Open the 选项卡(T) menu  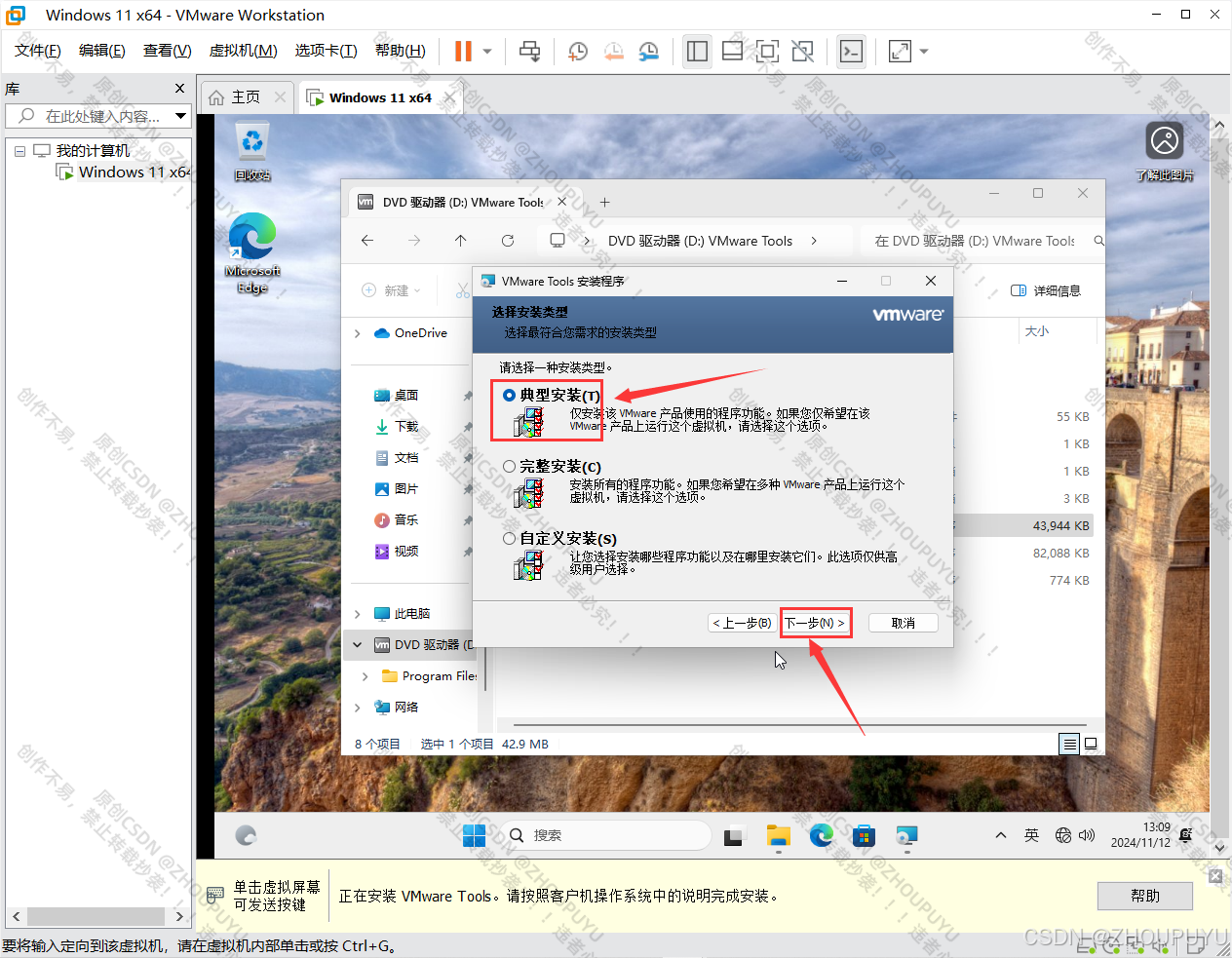coord(326,51)
